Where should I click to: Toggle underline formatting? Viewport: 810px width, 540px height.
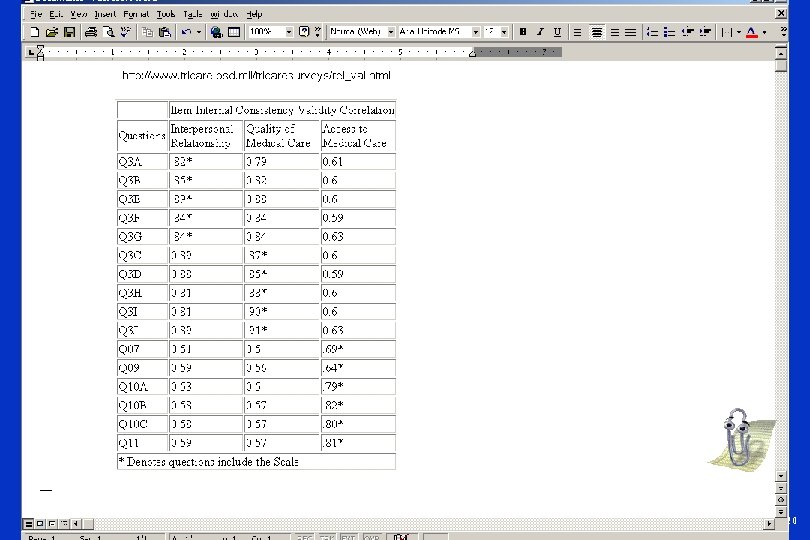pyautogui.click(x=557, y=32)
